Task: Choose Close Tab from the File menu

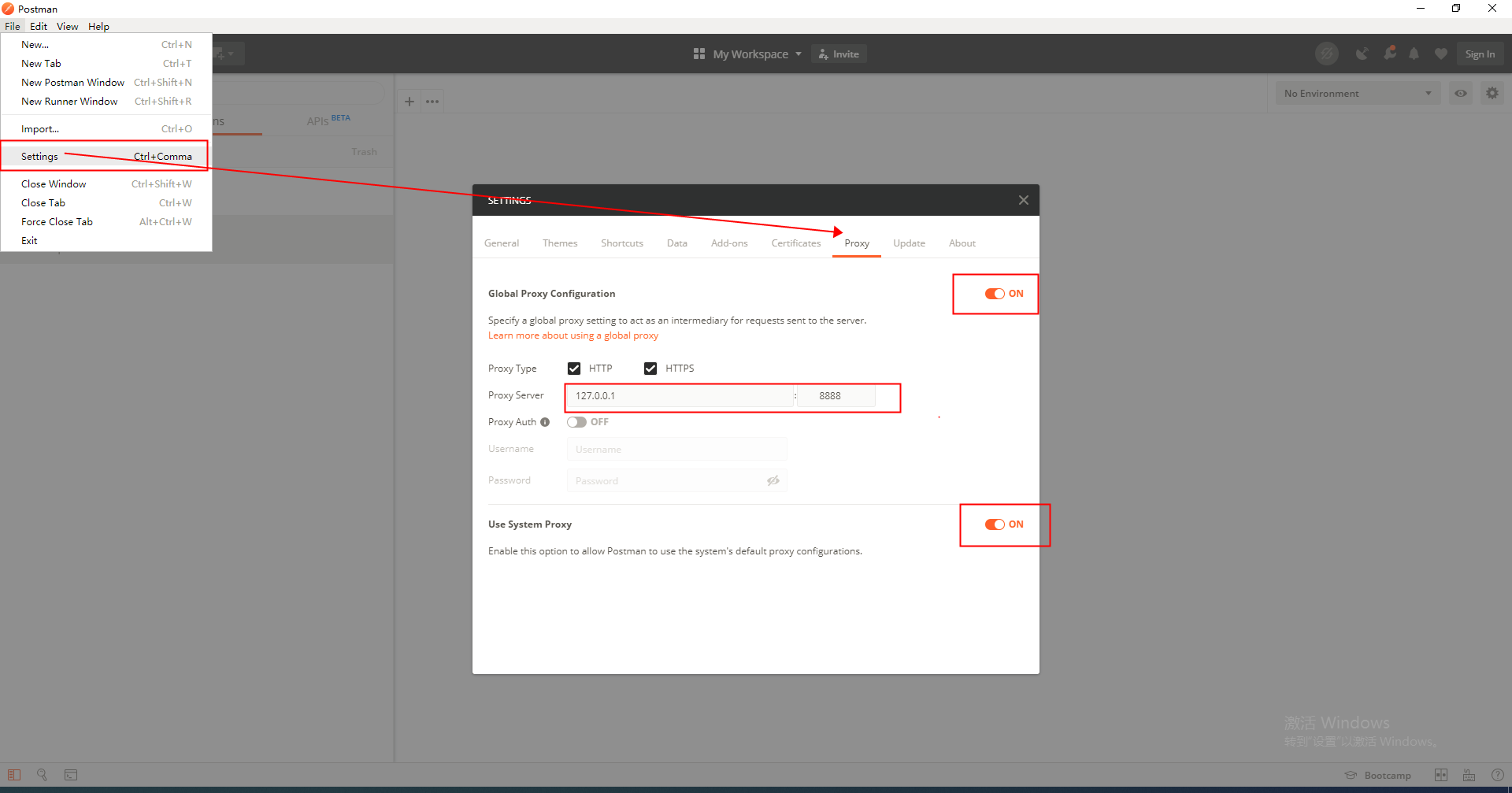Action: pos(106,202)
